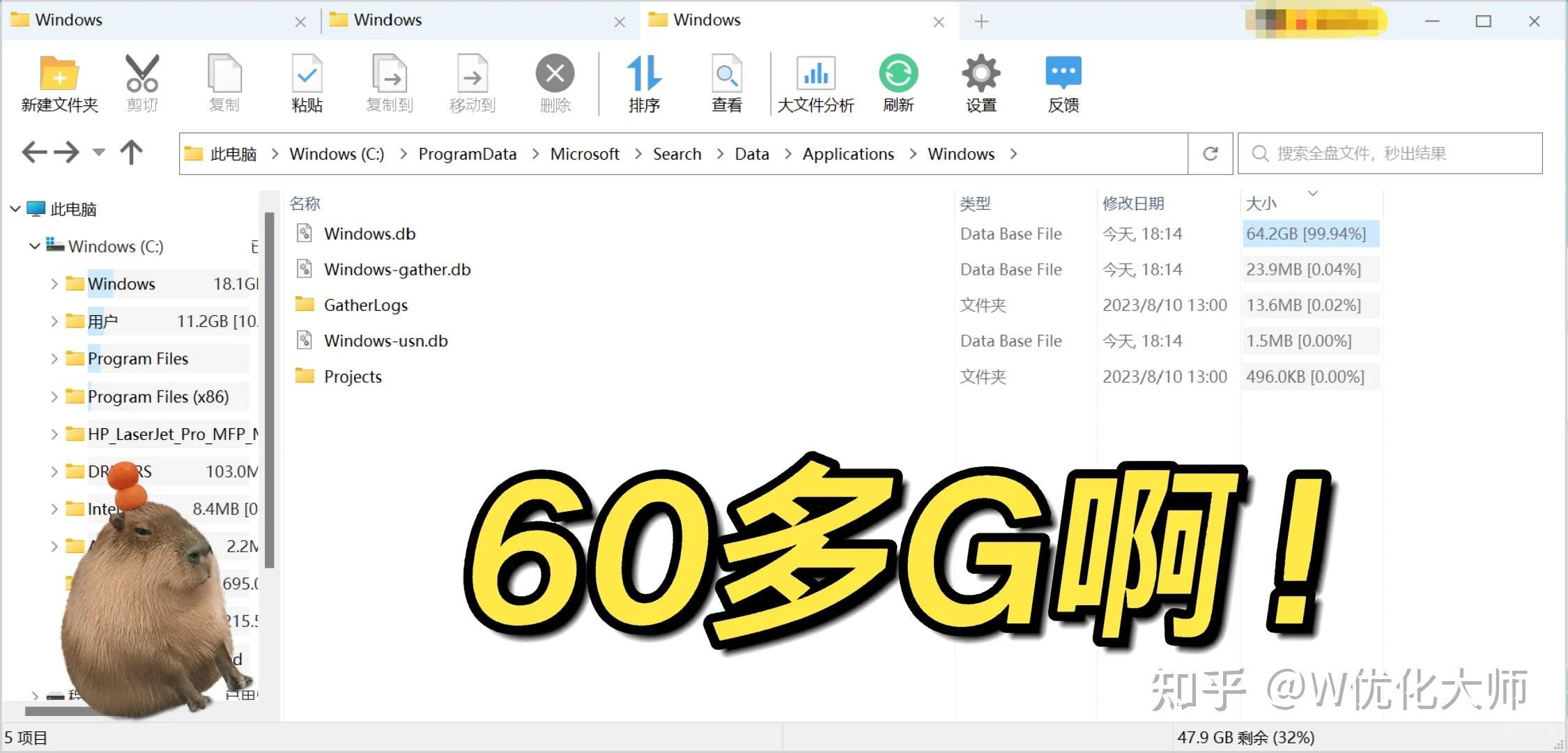Click inside the 搜索全盘文件 search box

tap(1387, 153)
